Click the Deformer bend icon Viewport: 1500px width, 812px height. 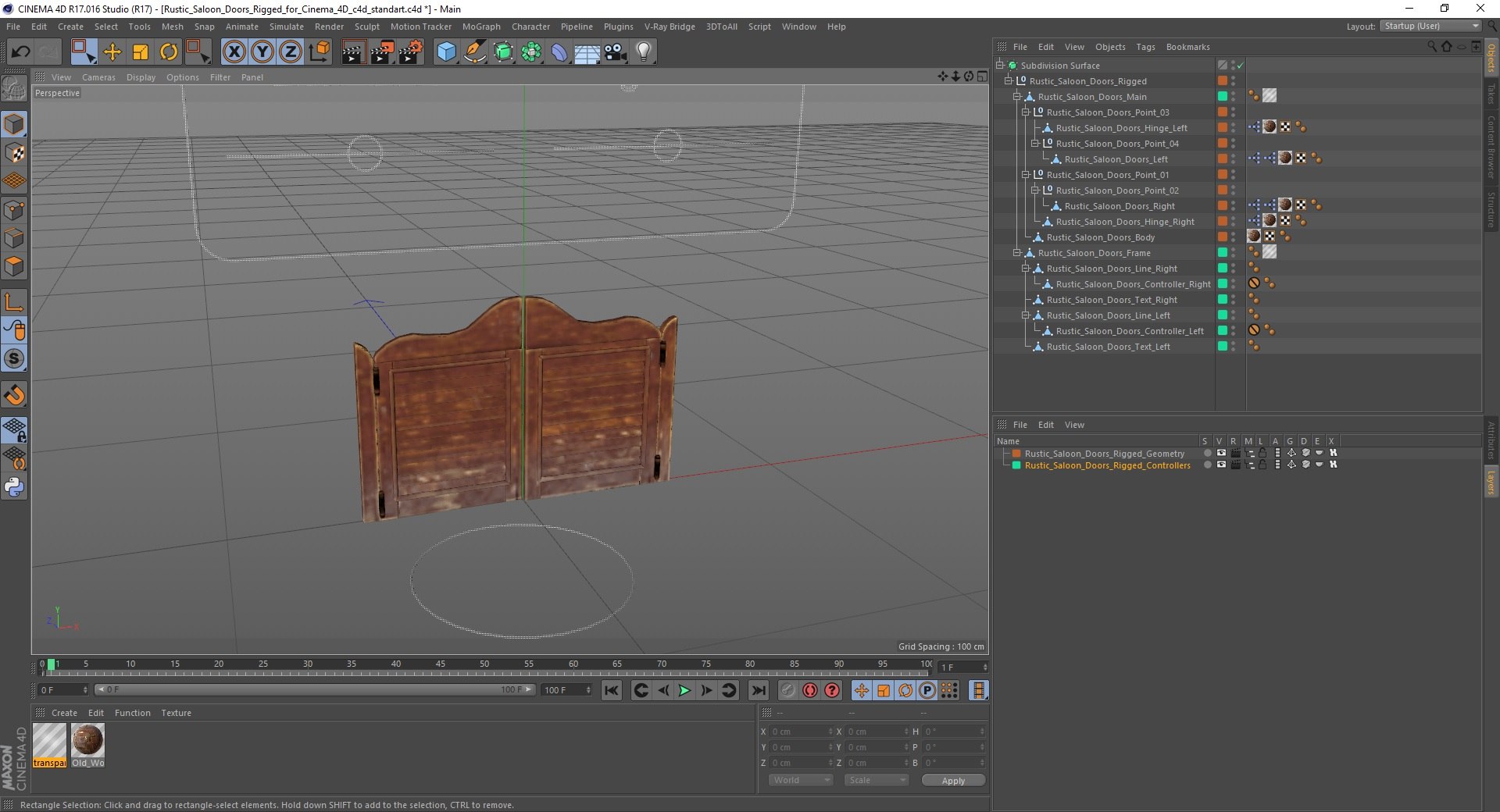click(x=559, y=52)
